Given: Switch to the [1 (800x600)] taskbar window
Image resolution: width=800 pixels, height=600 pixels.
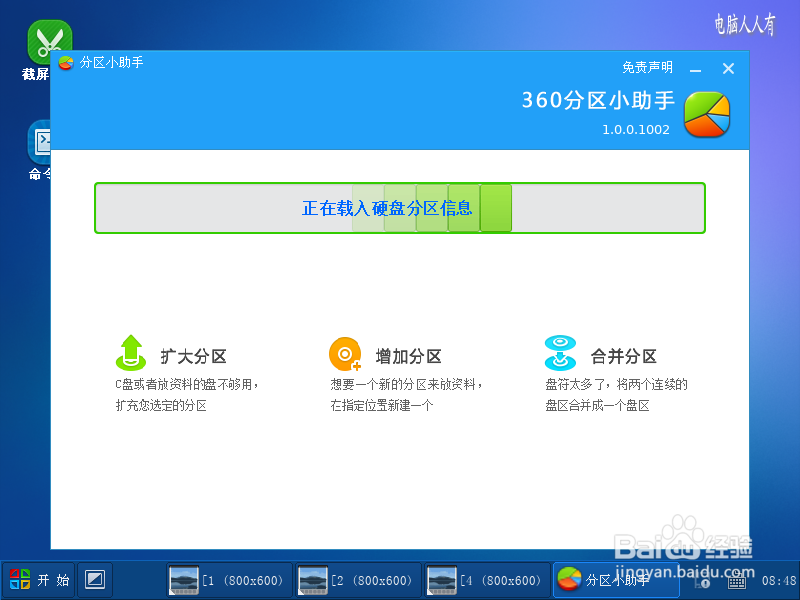Looking at the screenshot, I should pos(227,580).
